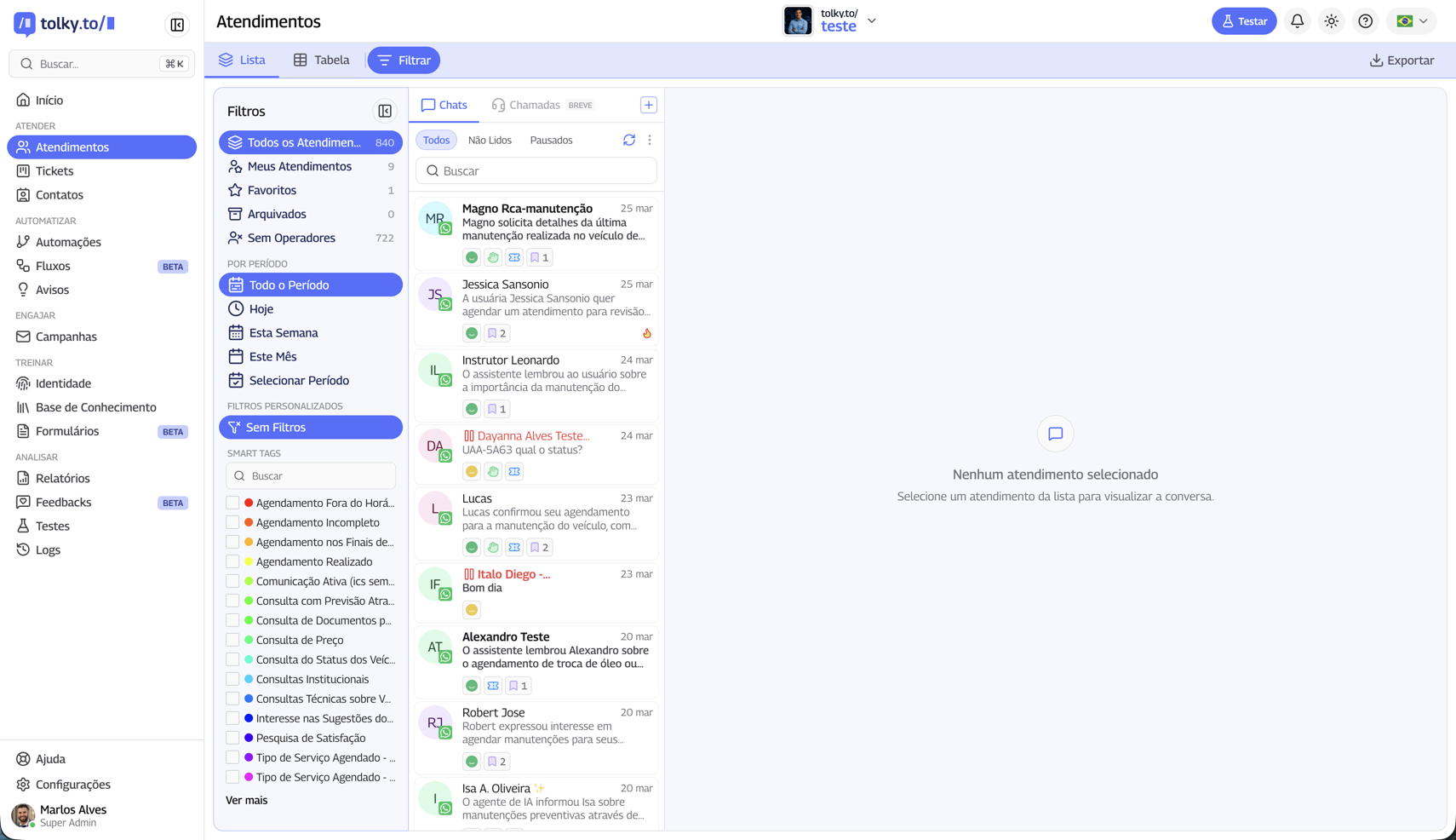This screenshot has width=1456, height=840.
Task: Create new channel with plus icon
Action: point(648,104)
